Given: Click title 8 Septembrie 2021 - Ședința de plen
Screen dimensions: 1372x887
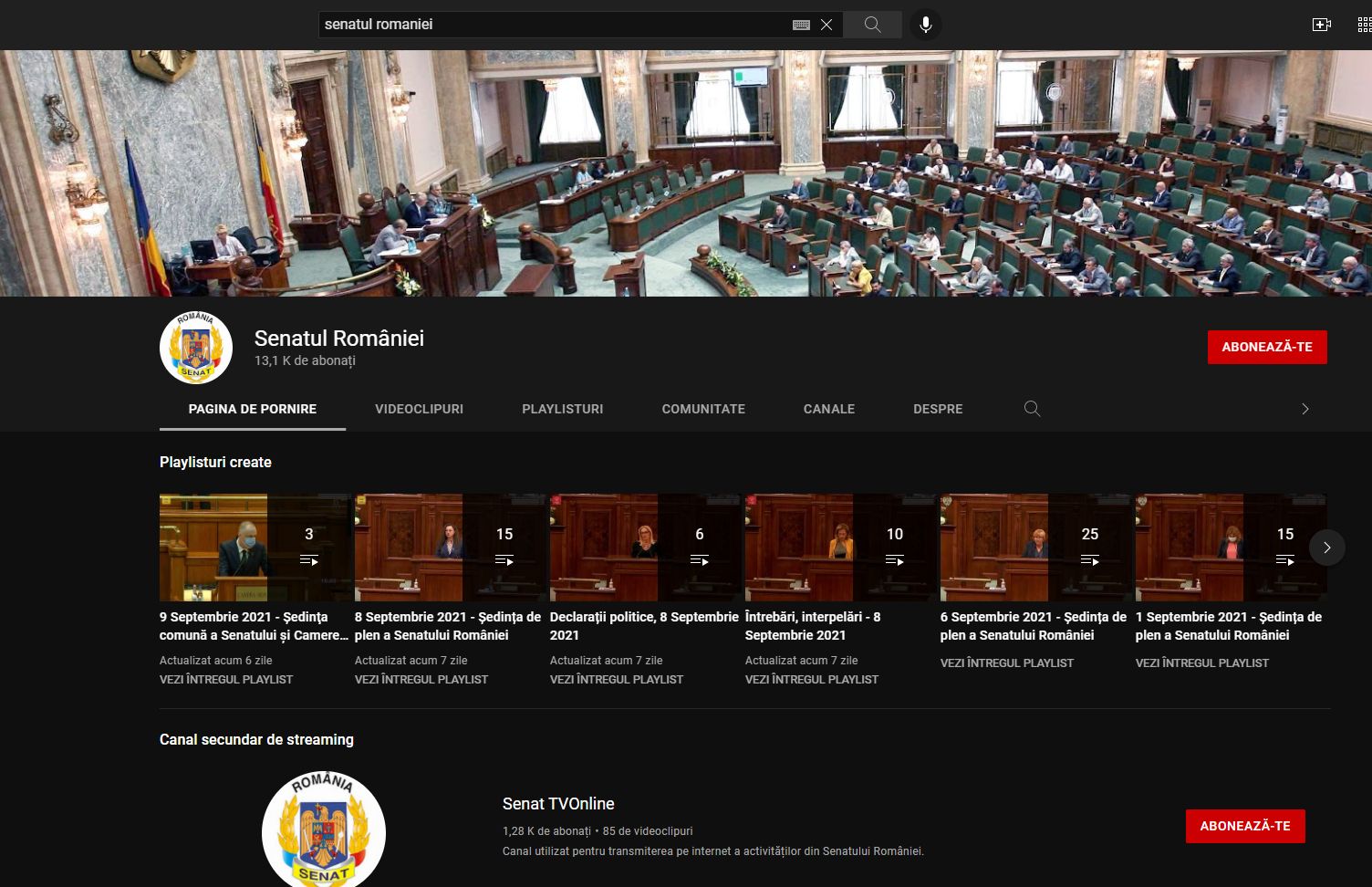Looking at the screenshot, I should (448, 626).
